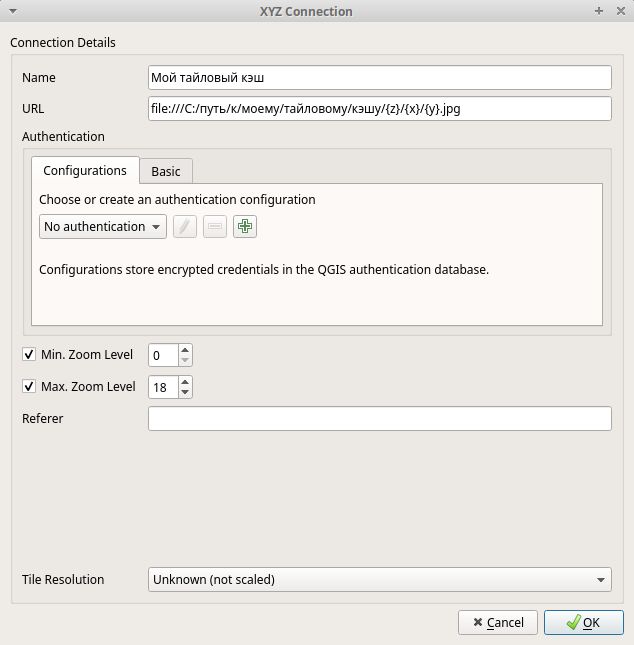The width and height of the screenshot is (634, 645).
Task: Click the maximize plus icon in title bar
Action: point(599,11)
